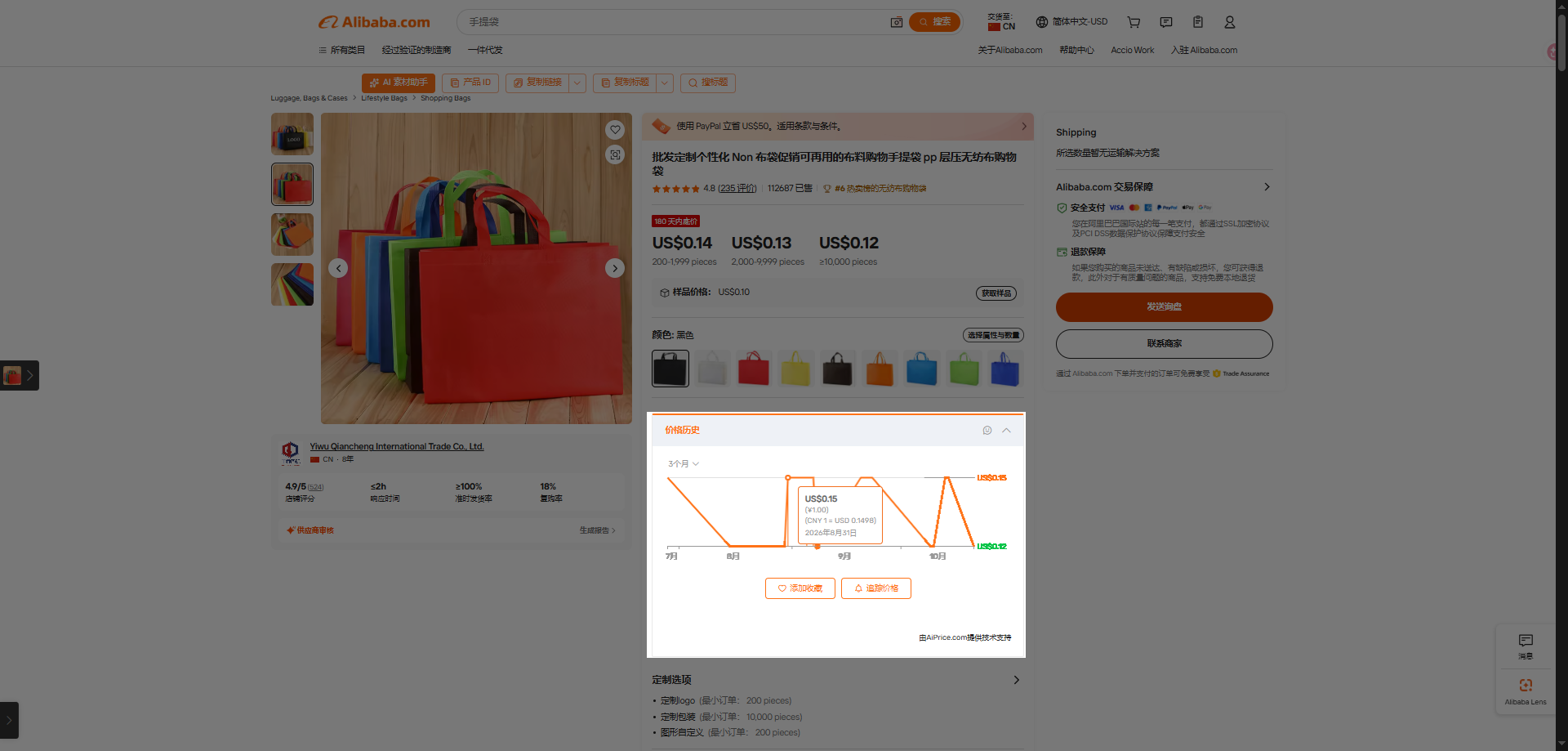Click the Alibaba.com logo
This screenshot has width=1568, height=751.
(x=374, y=22)
